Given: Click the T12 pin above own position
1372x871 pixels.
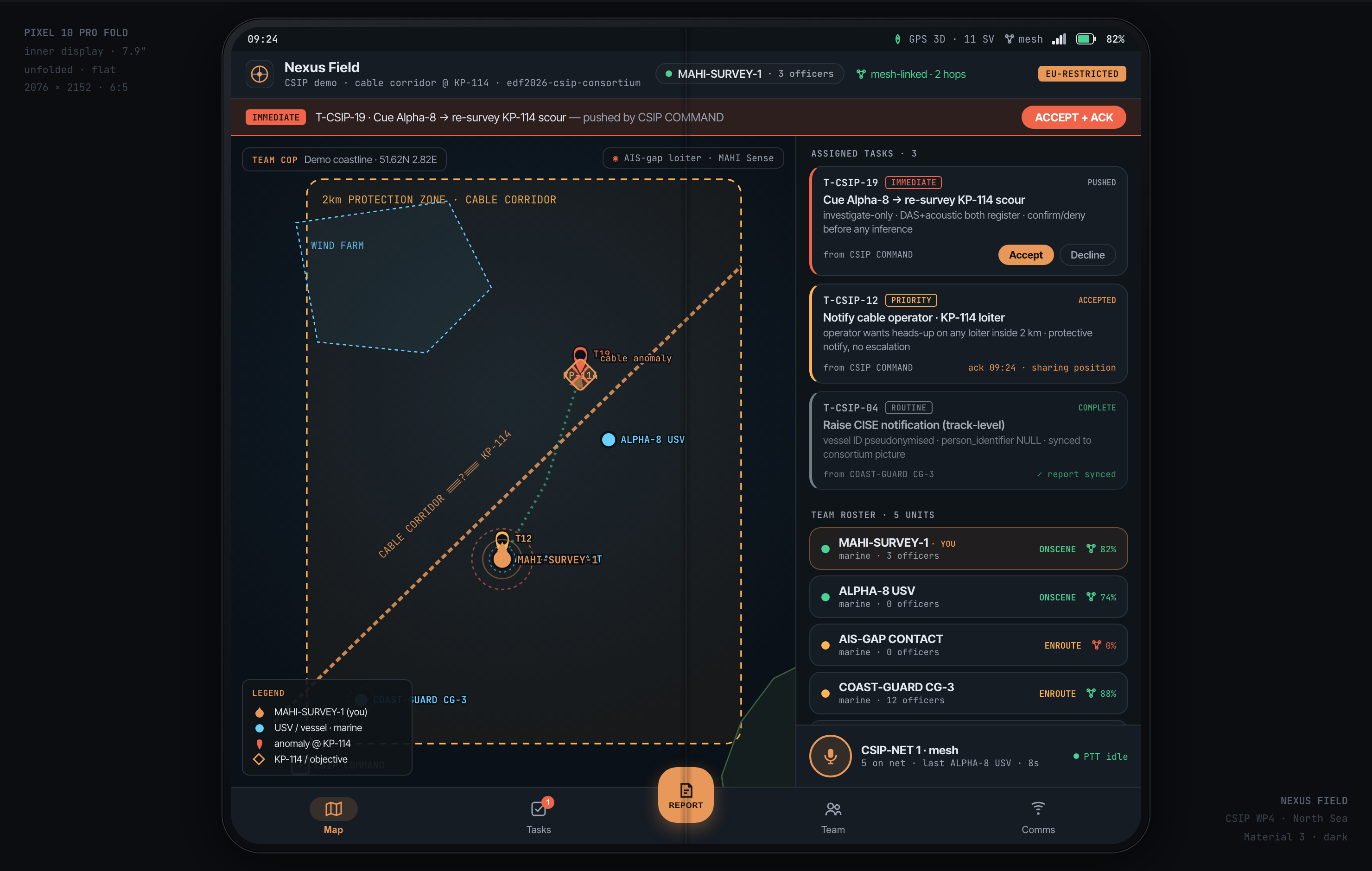Looking at the screenshot, I should [502, 539].
